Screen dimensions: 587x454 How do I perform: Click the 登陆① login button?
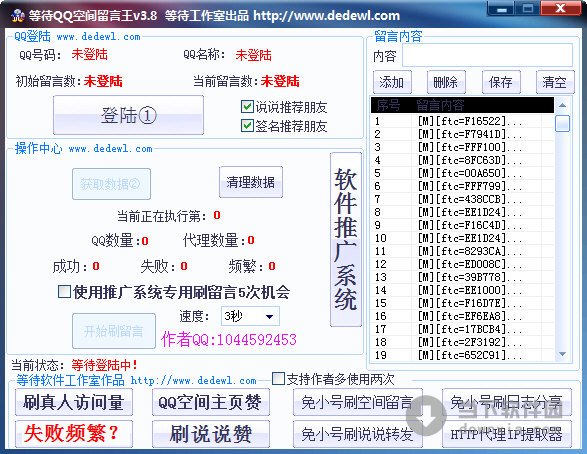pyautogui.click(x=128, y=115)
